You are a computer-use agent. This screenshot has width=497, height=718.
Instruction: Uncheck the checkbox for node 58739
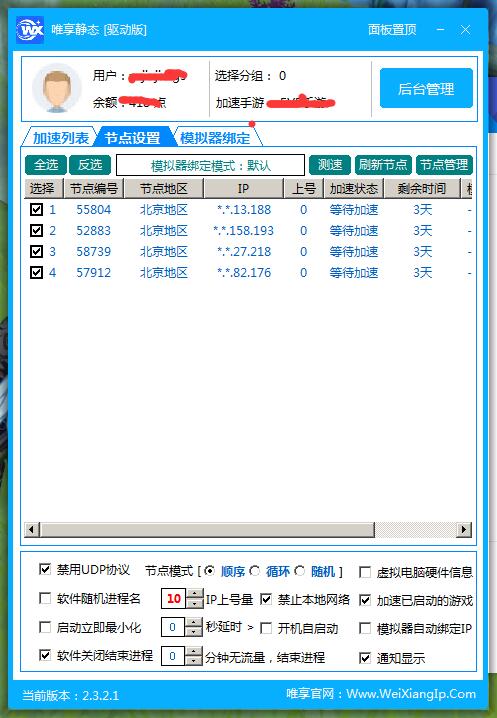click(x=36, y=251)
